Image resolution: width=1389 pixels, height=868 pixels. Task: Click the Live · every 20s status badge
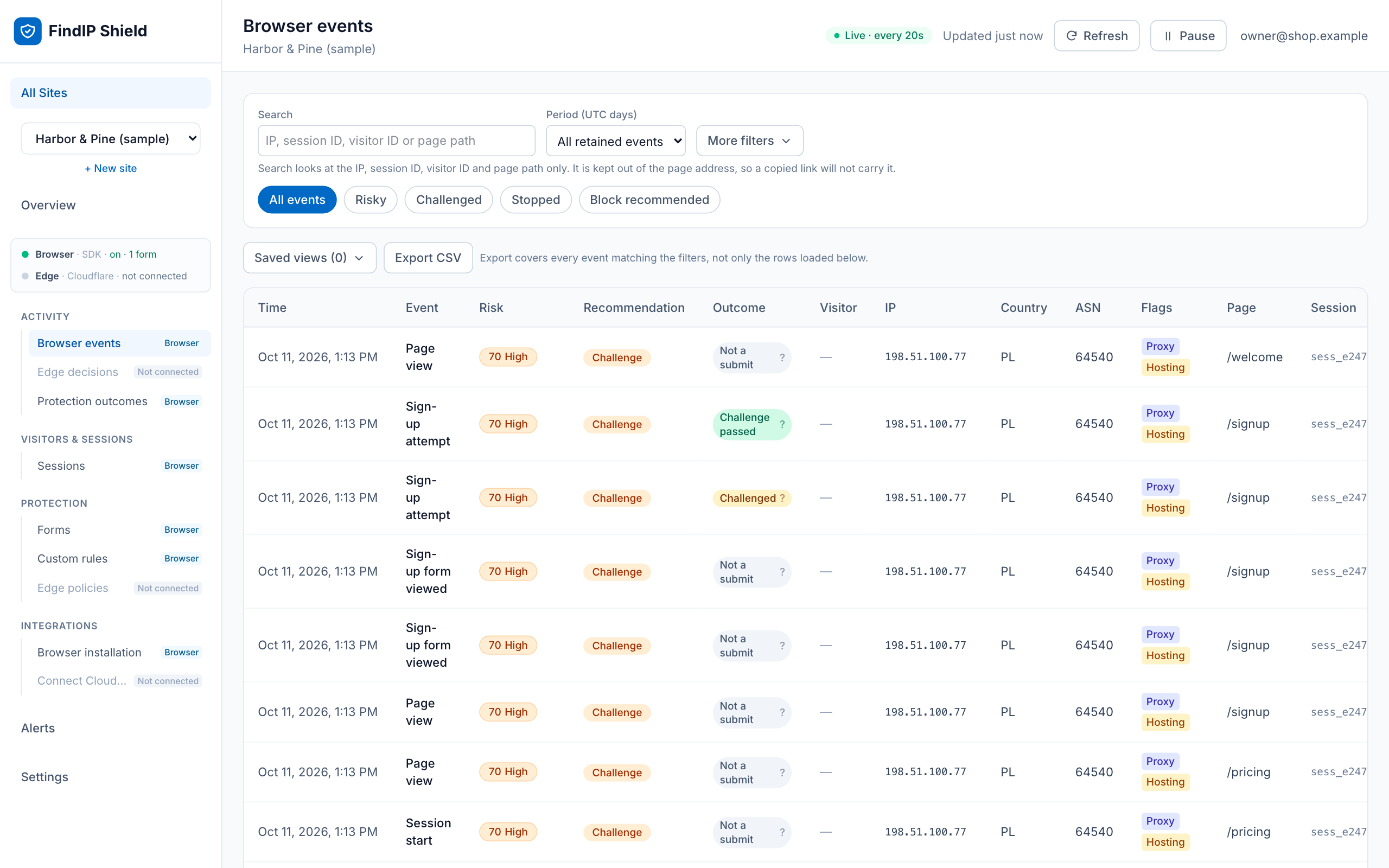879,36
